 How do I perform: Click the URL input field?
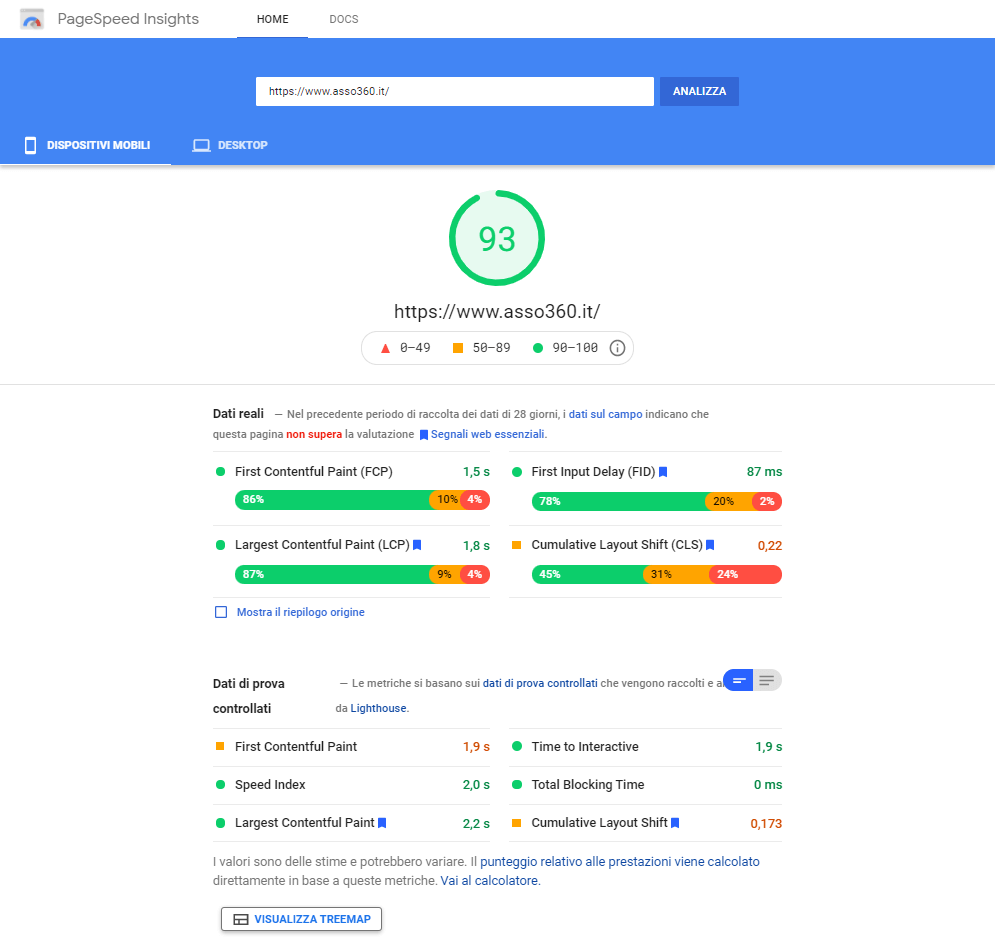click(455, 91)
